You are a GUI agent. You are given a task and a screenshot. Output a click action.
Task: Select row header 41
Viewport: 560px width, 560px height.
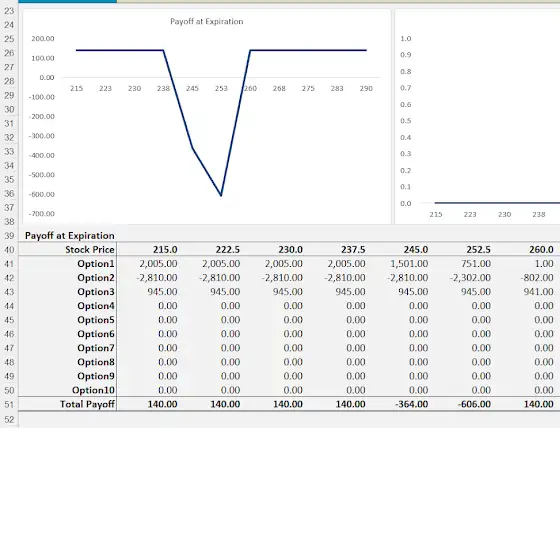(9, 264)
